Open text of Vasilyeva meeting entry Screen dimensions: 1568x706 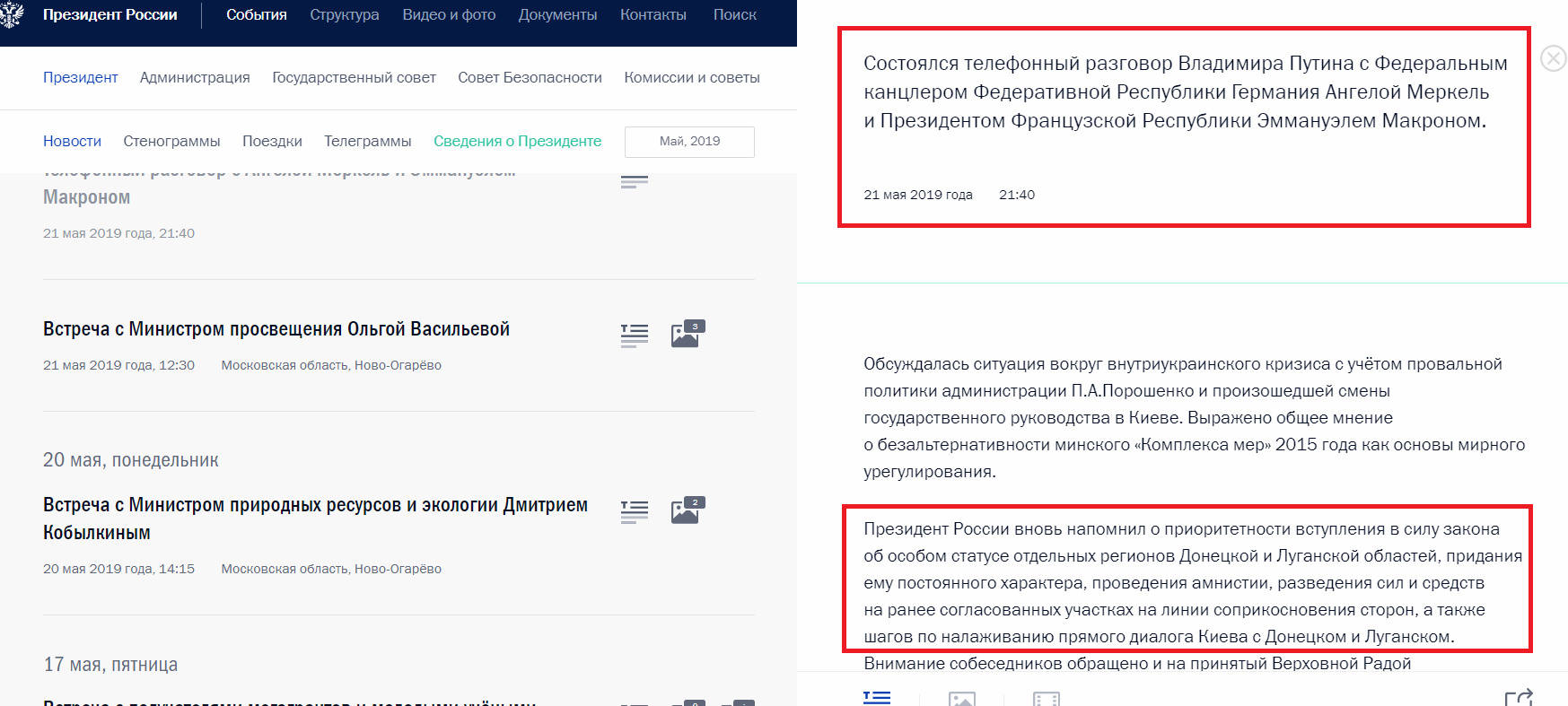point(635,336)
